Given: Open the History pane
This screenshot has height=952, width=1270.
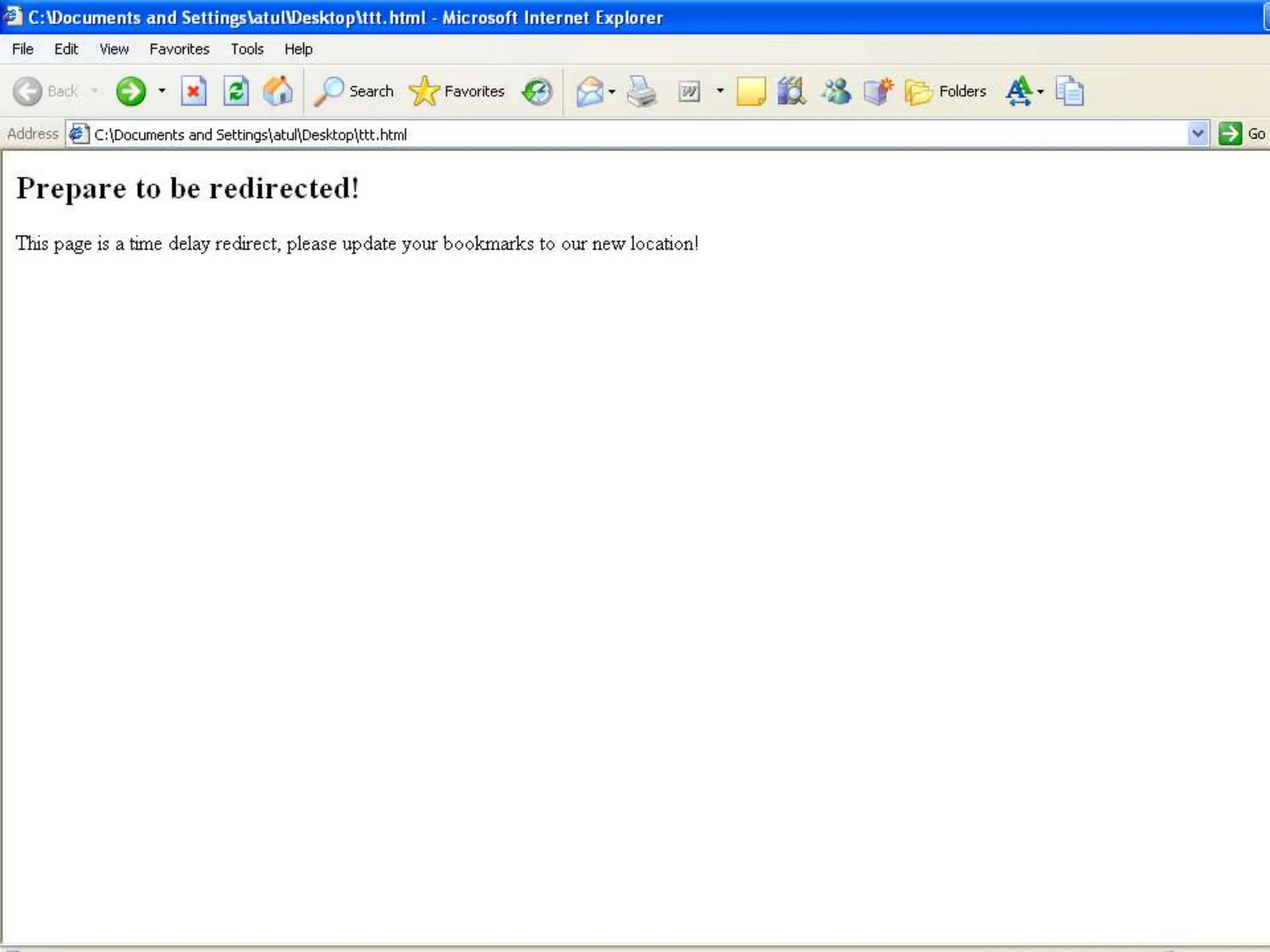Looking at the screenshot, I should click(x=537, y=92).
